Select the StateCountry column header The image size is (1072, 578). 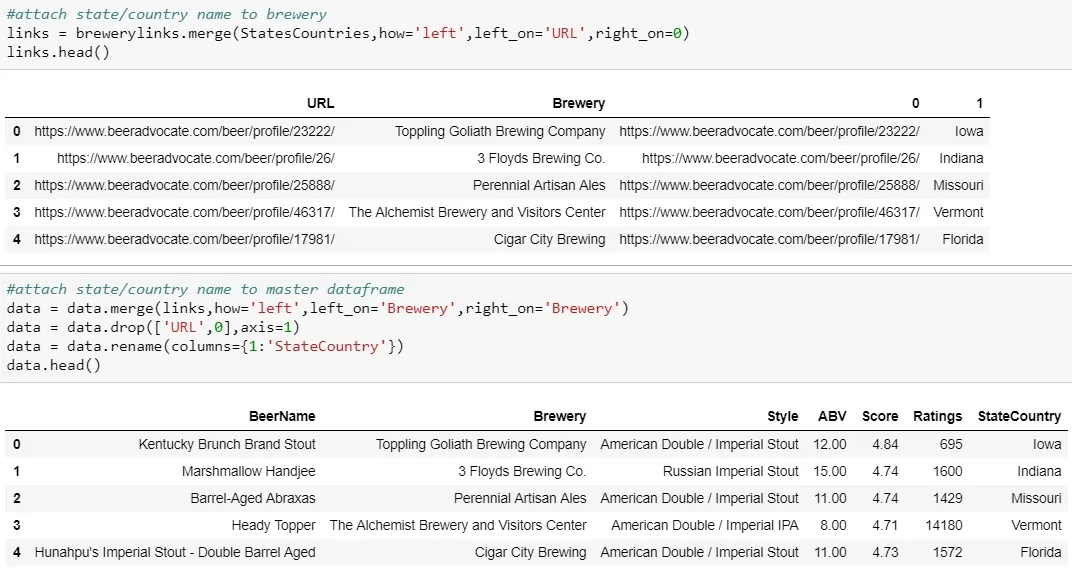click(1019, 416)
